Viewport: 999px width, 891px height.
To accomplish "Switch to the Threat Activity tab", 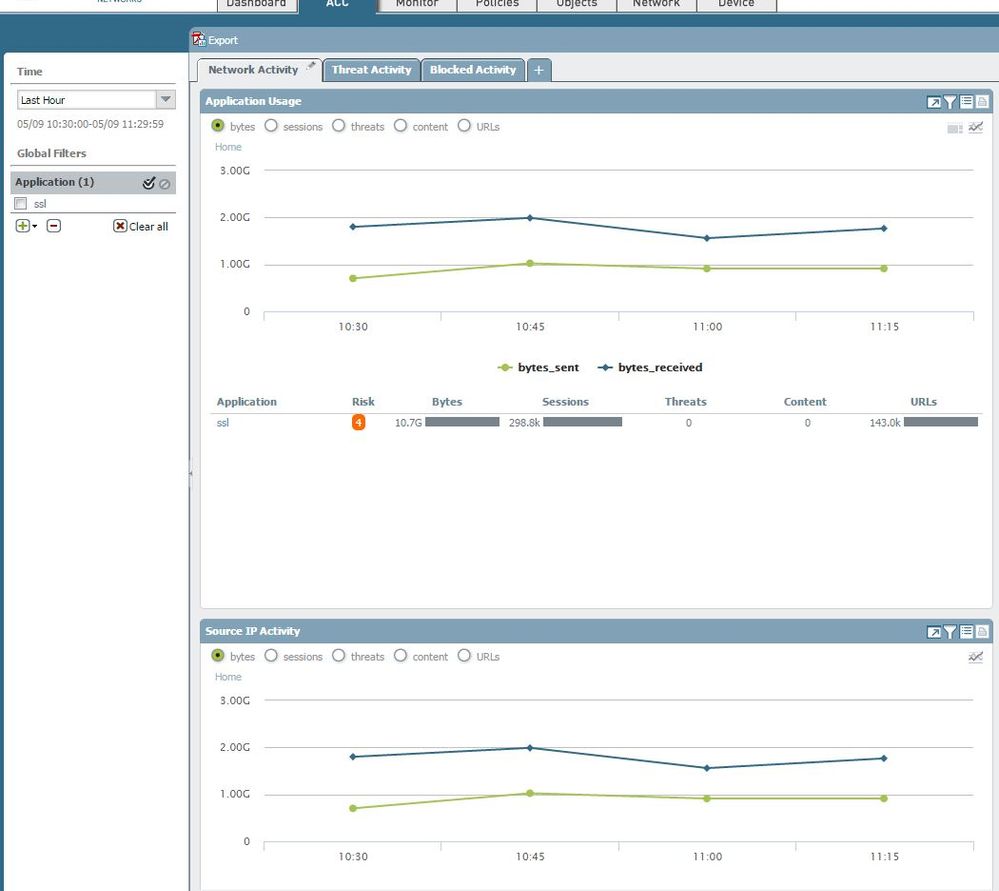I will (371, 70).
